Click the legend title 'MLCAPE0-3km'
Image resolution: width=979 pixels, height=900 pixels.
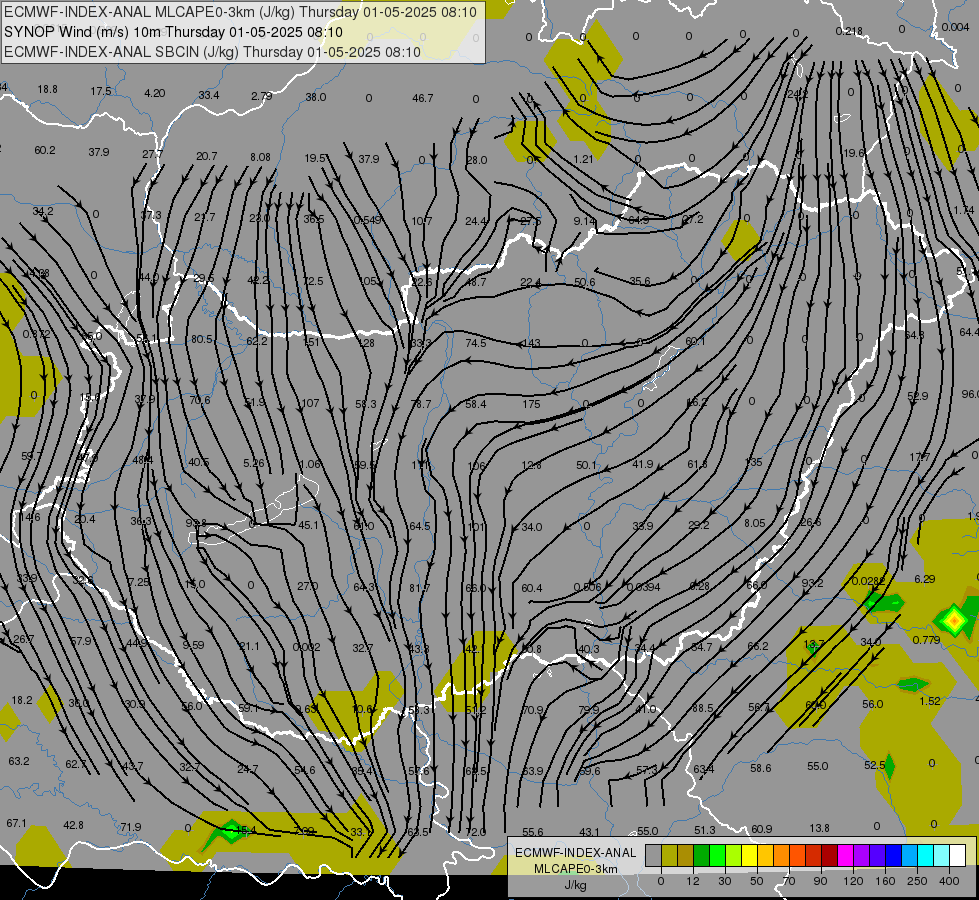point(575,869)
